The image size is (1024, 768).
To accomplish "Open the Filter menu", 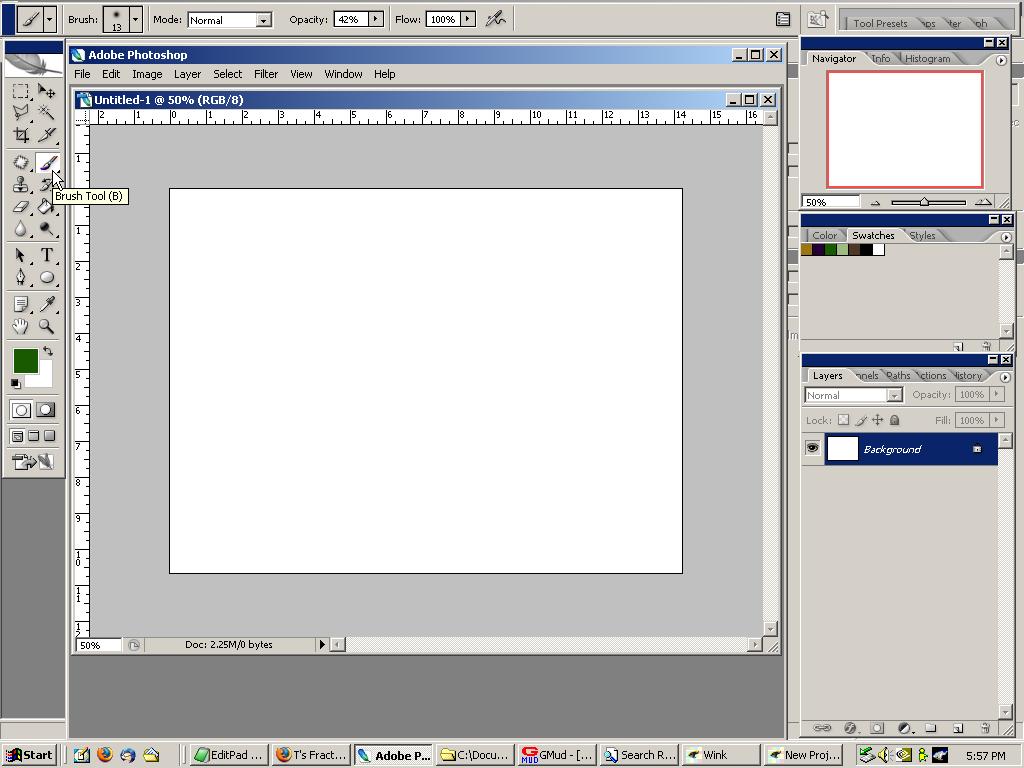I will point(265,73).
